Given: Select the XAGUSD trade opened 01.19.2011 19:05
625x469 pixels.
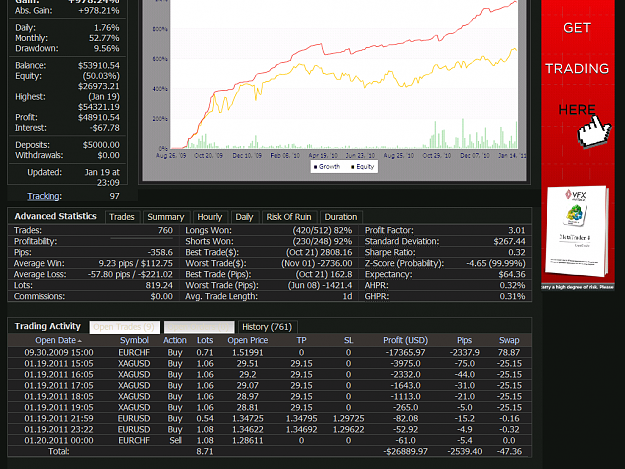Looking at the screenshot, I should (x=269, y=408).
